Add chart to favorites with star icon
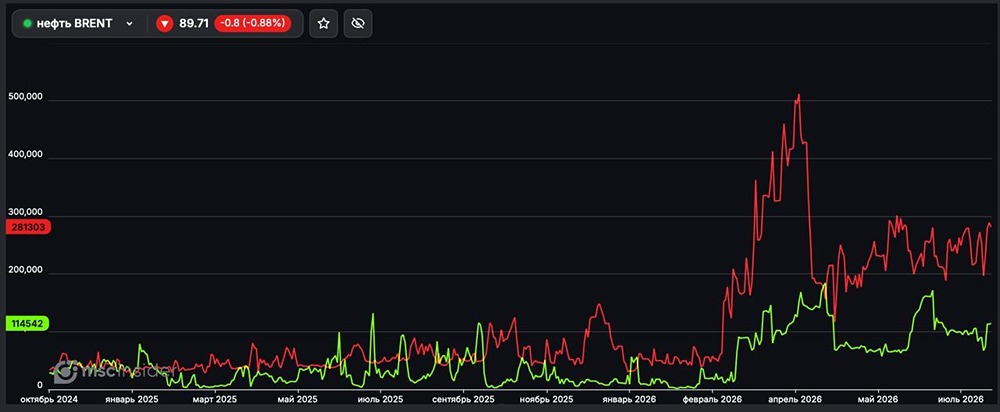The width and height of the screenshot is (1000, 412). point(323,24)
